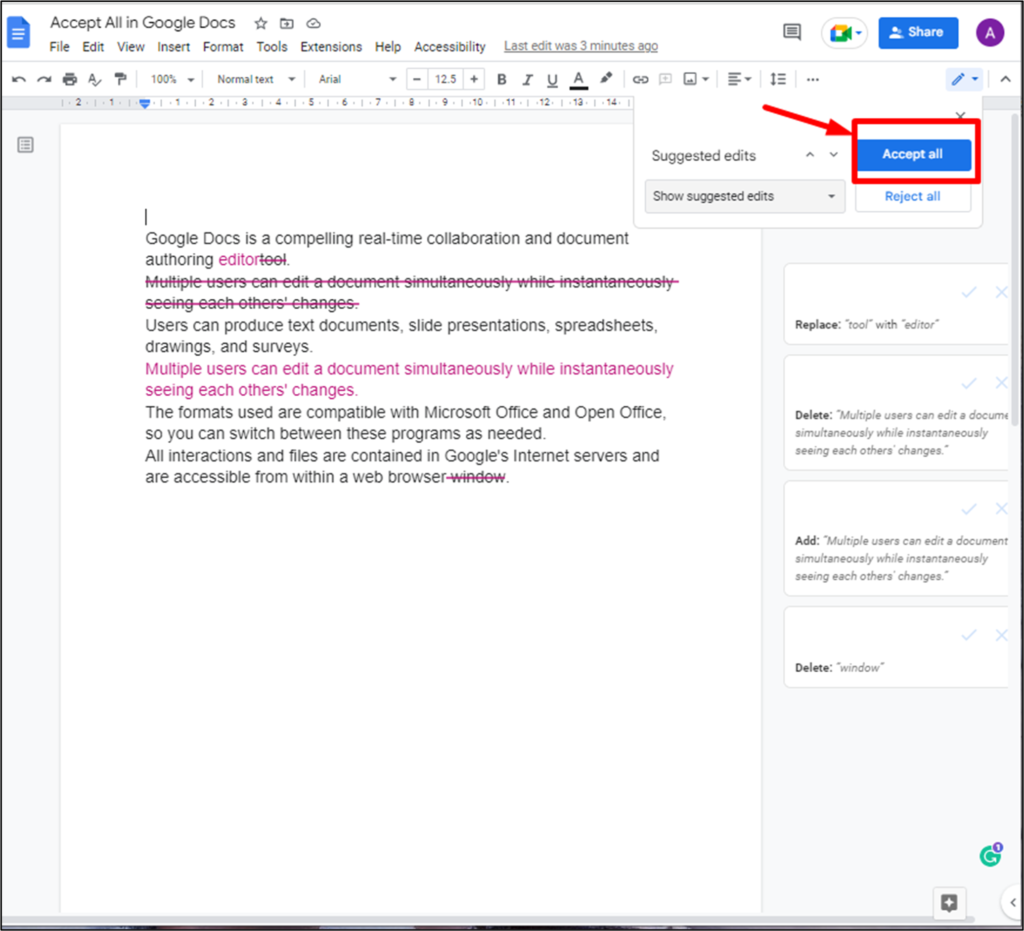Open the Edit menu
Image resolution: width=1024 pixels, height=931 pixels.
[x=93, y=47]
